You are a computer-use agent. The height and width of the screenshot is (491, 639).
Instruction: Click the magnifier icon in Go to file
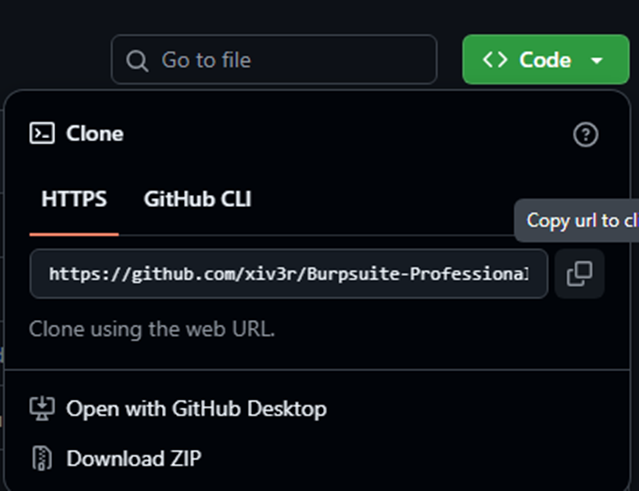coord(137,61)
